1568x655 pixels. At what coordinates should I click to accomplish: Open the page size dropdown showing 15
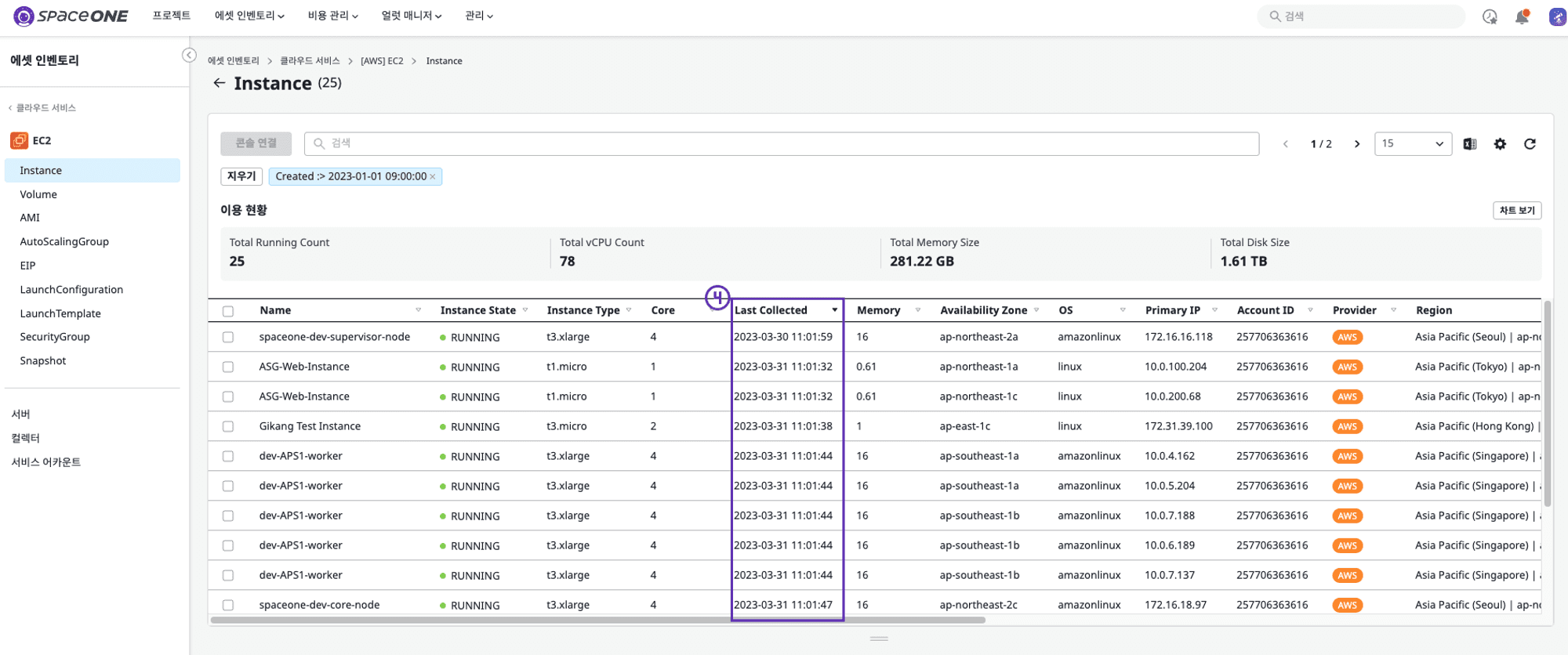[1413, 144]
